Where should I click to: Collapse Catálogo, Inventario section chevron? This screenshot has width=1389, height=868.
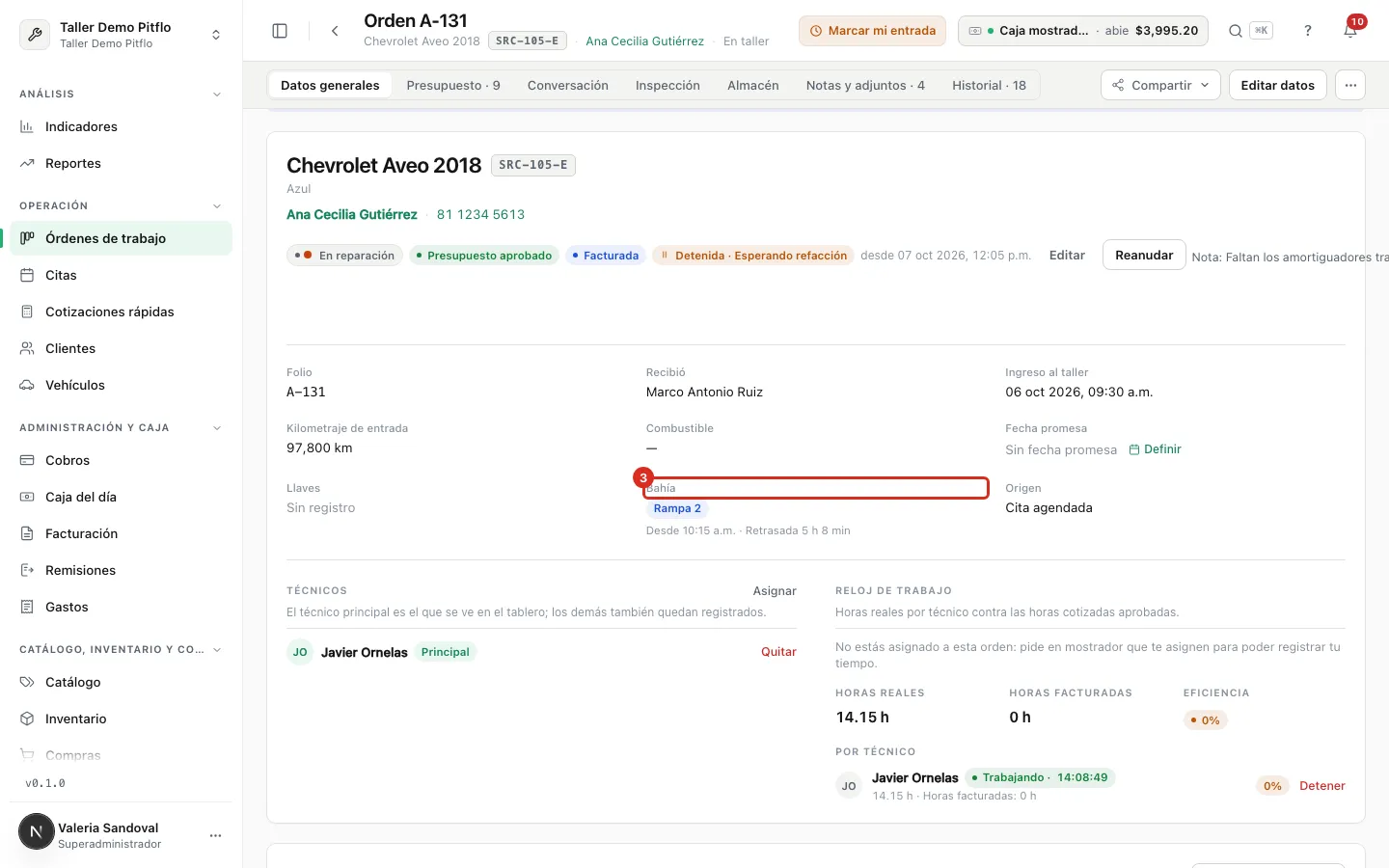pos(217,650)
